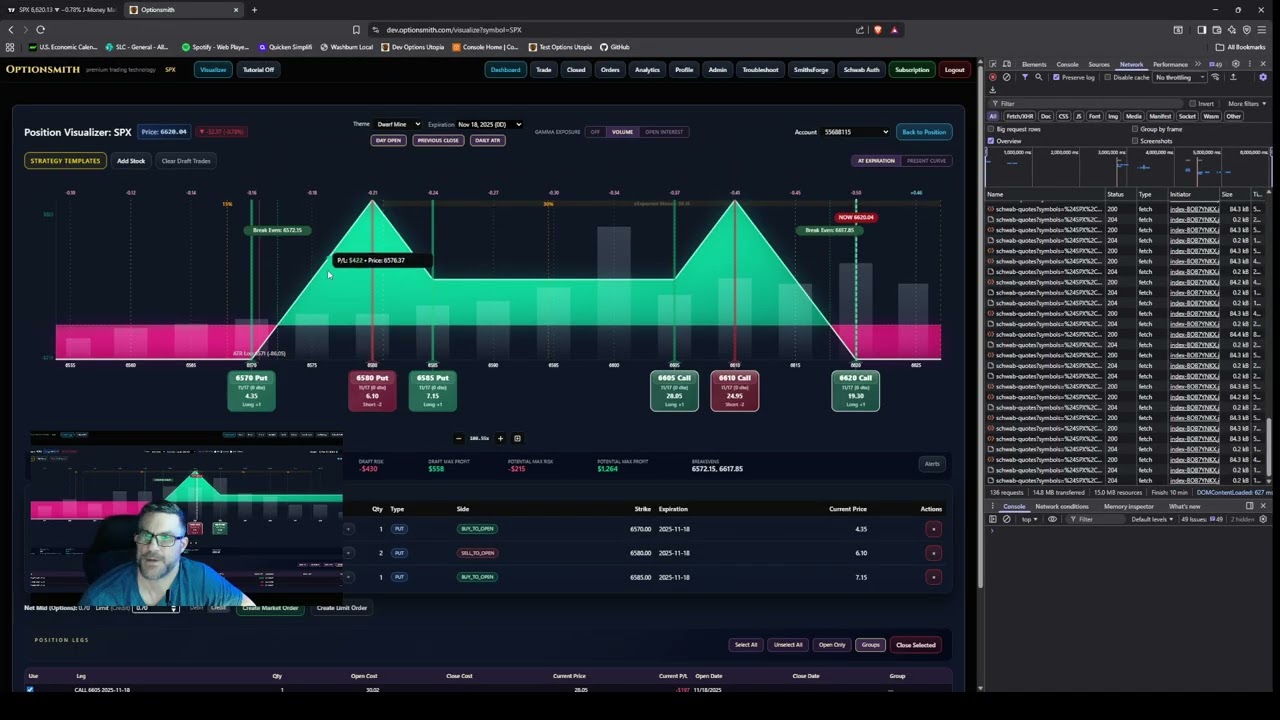Remove the 6570.00 put draft leg
1280x720 pixels.
coord(933,529)
